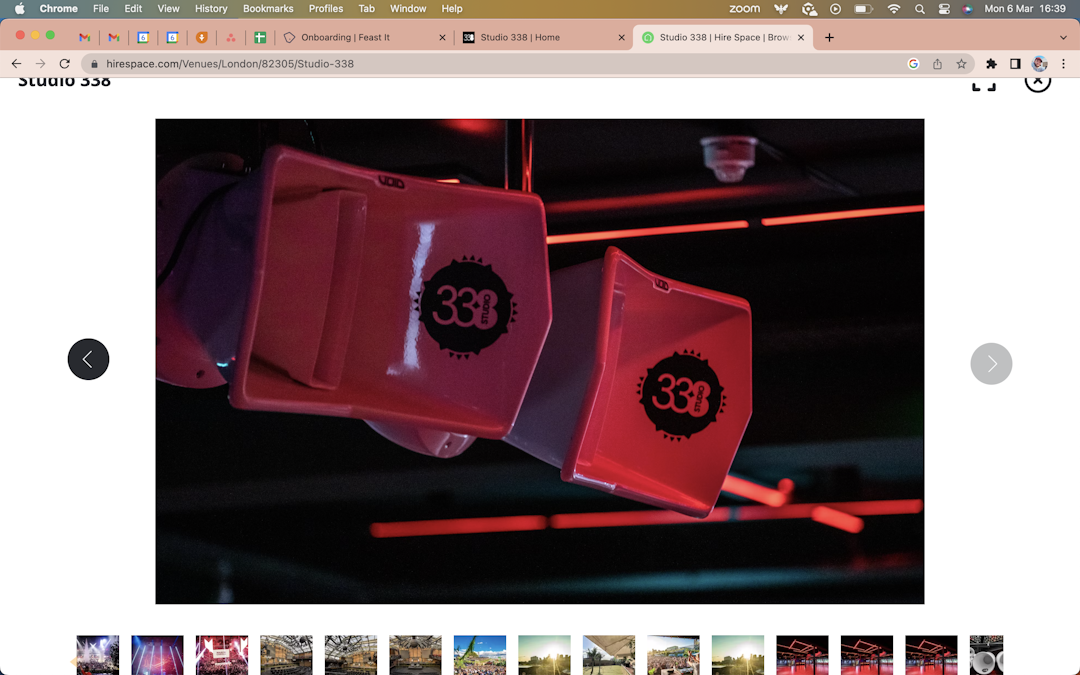
Task: Switch to the Studio 338 | Home tab
Action: (x=542, y=37)
